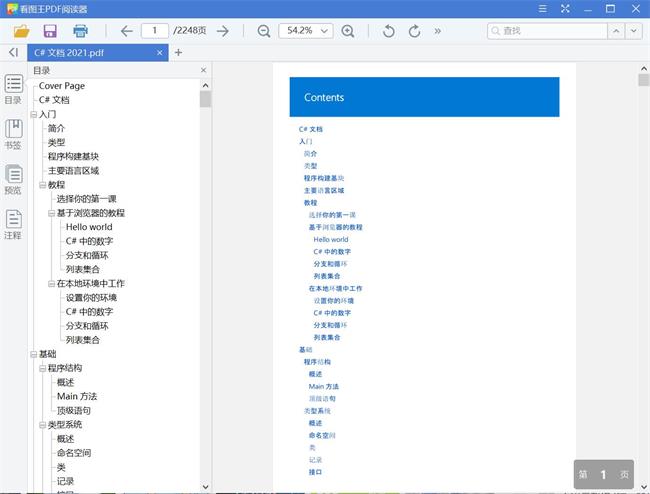Screen dimensions: 650x494
Task: Go to the previous page arrow
Action: [x=126, y=31]
